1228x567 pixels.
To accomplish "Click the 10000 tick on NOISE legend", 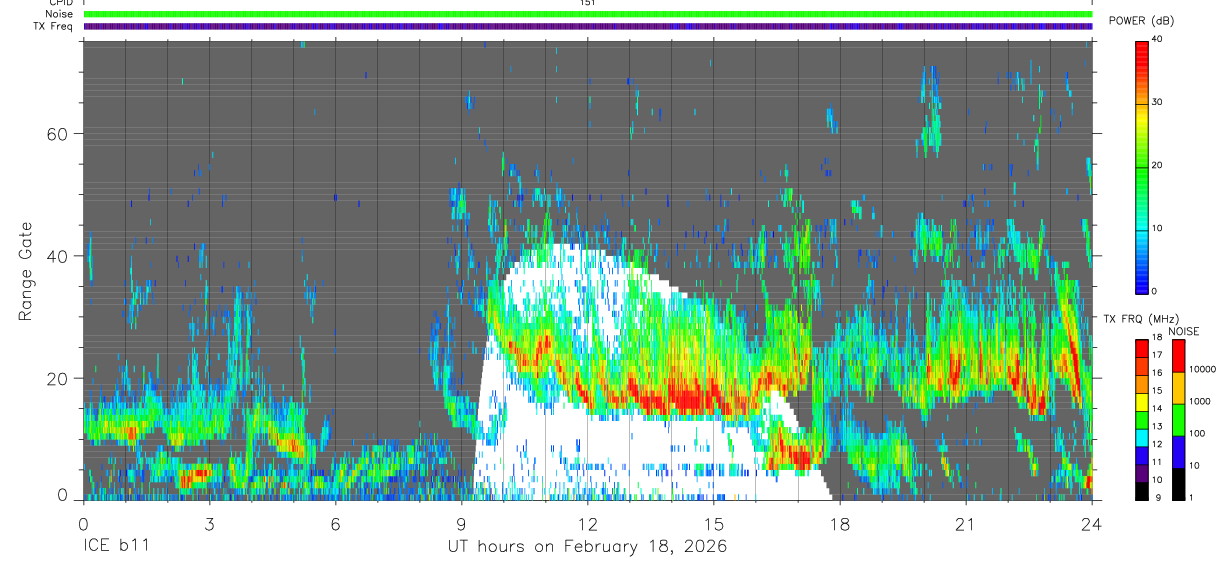I will coord(1202,369).
